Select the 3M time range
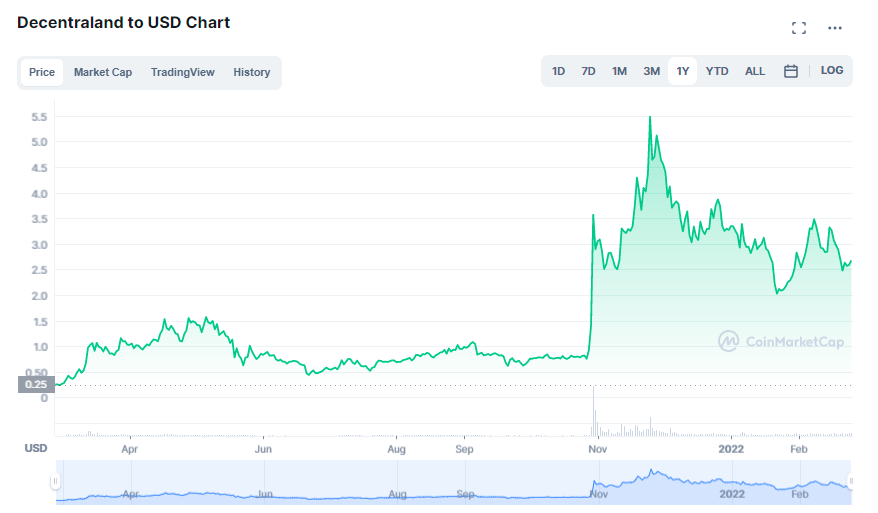Screen dimensions: 878x513 (651, 71)
